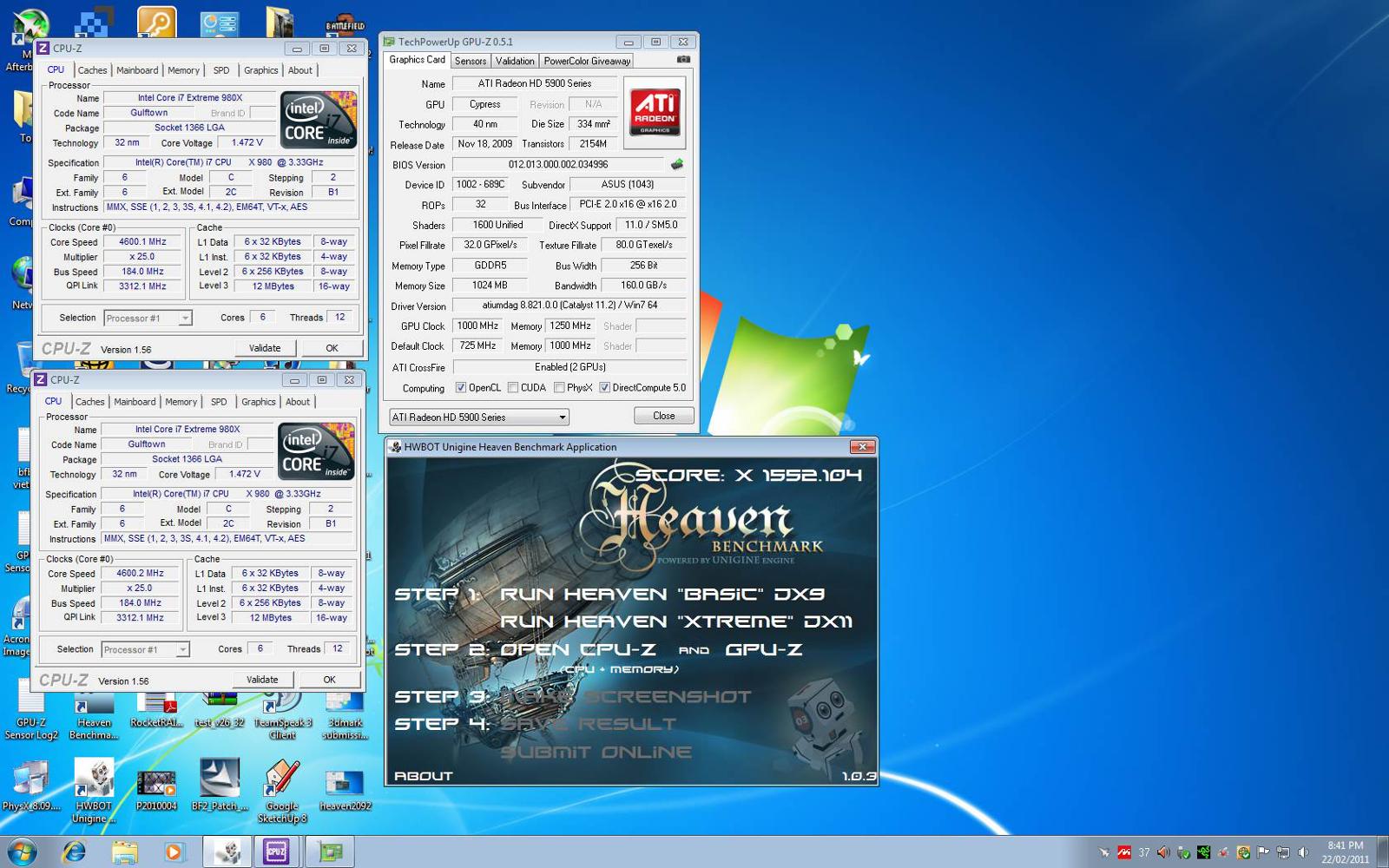Click the Show desktop strip beside the clock
This screenshot has height=868, width=1389.
coord(1383,852)
